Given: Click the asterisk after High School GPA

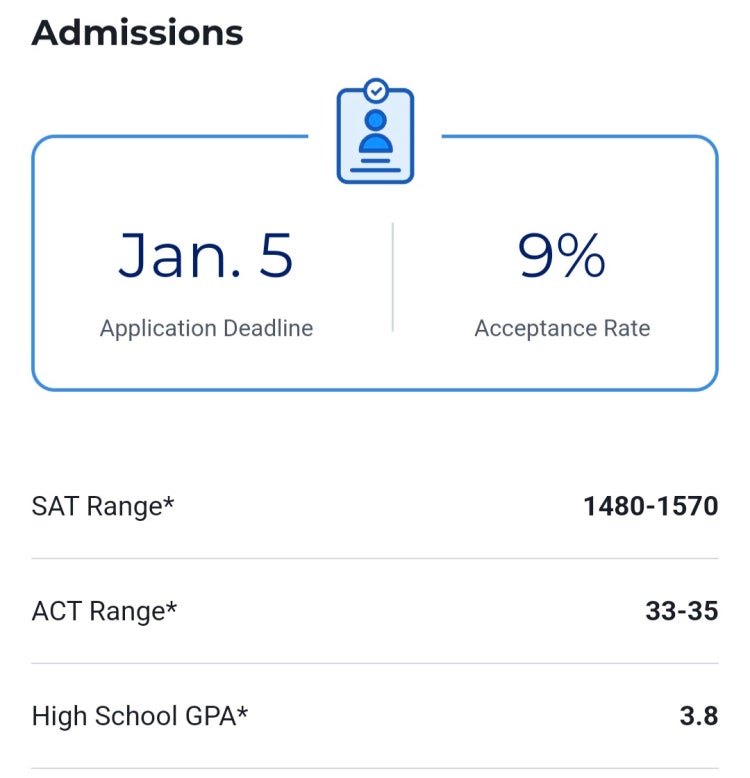Looking at the screenshot, I should 242,712.
